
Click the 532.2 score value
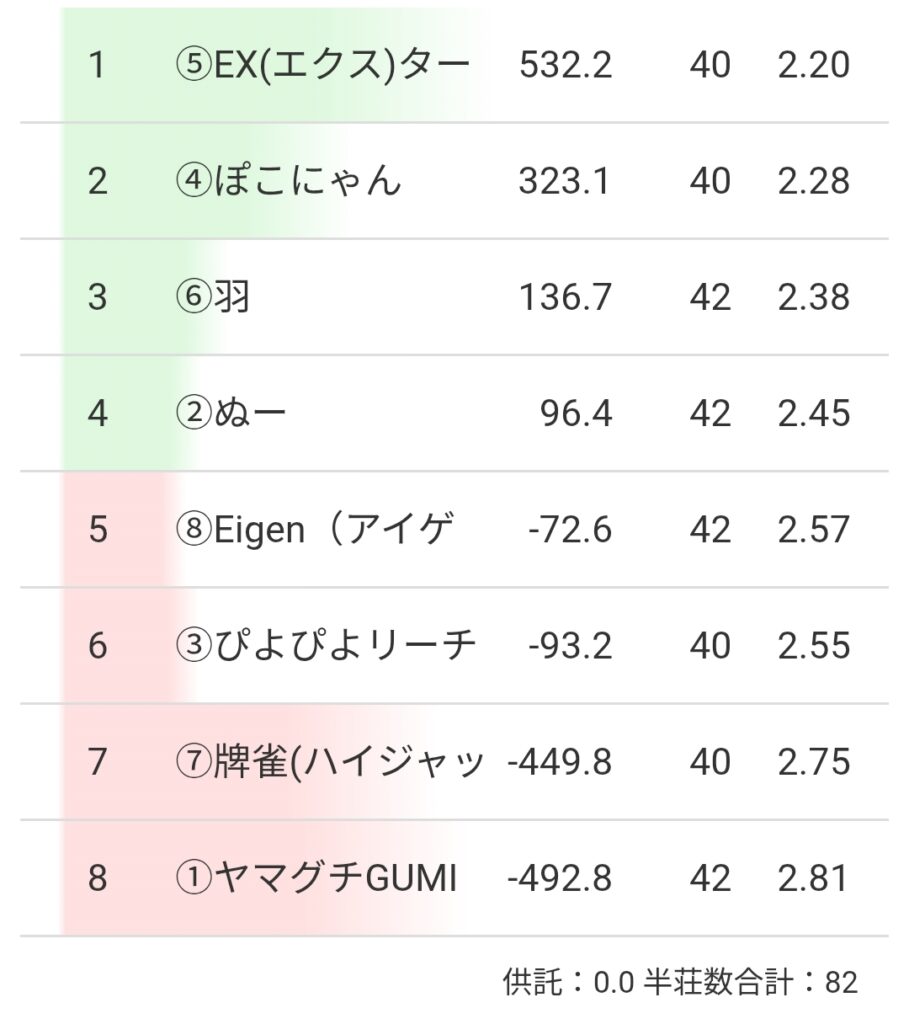click(565, 65)
